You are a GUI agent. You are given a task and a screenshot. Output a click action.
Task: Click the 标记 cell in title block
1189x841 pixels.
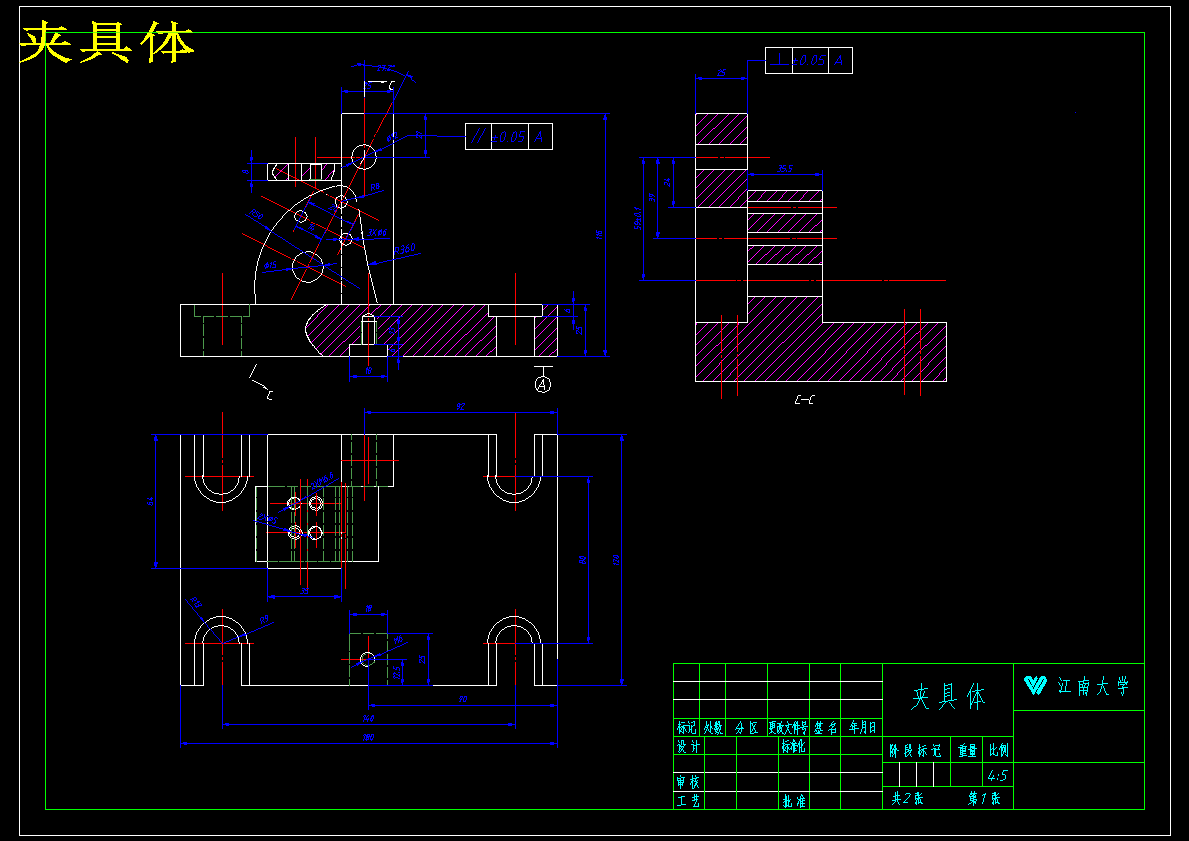click(686, 728)
